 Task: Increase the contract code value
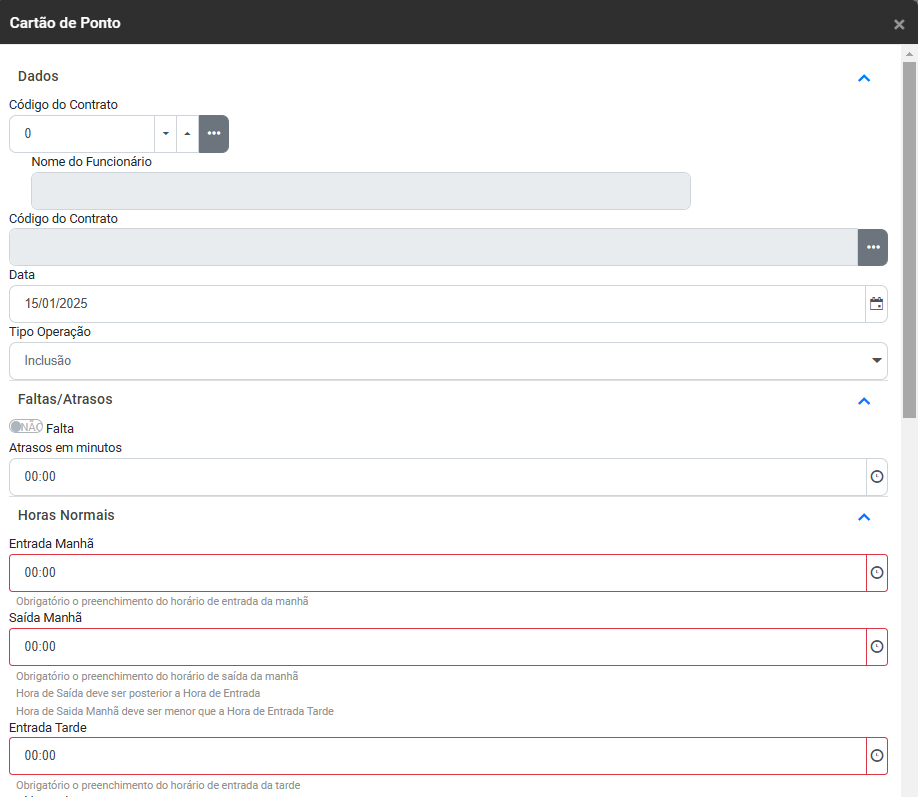point(188,134)
